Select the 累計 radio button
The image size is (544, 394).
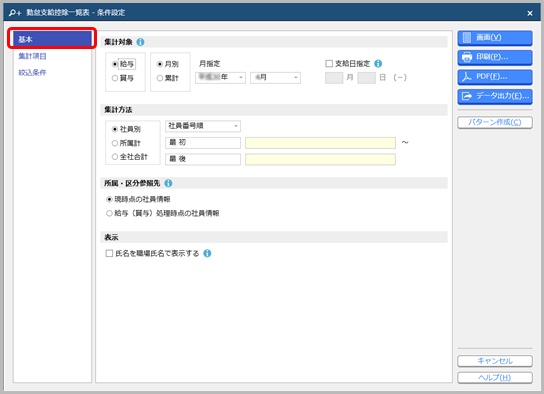[160, 78]
